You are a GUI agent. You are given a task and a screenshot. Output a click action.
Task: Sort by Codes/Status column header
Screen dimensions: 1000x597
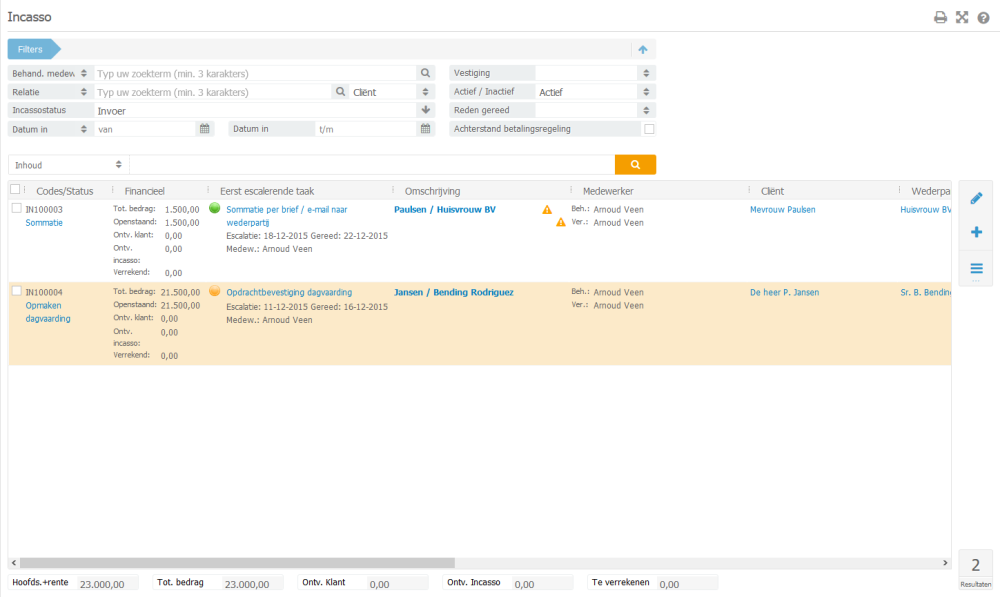coord(64,191)
